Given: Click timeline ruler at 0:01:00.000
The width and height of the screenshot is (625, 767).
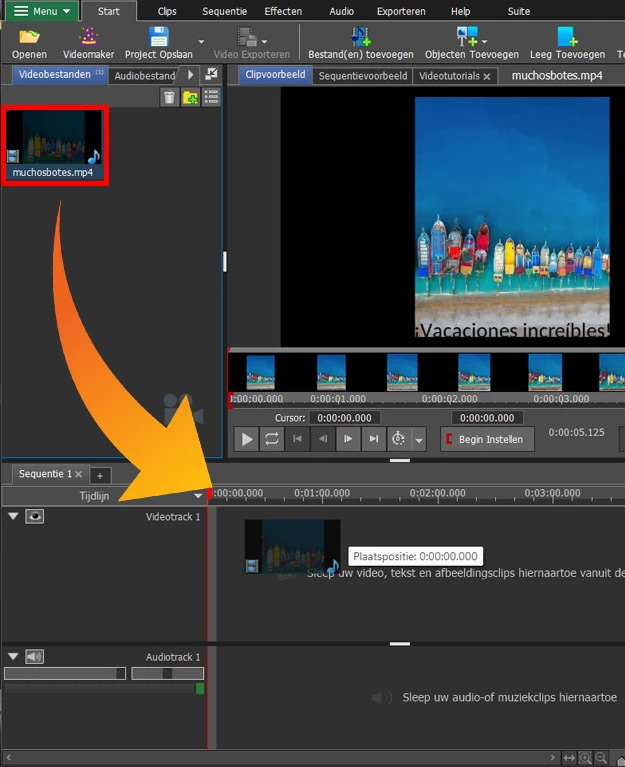Looking at the screenshot, I should 322,493.
